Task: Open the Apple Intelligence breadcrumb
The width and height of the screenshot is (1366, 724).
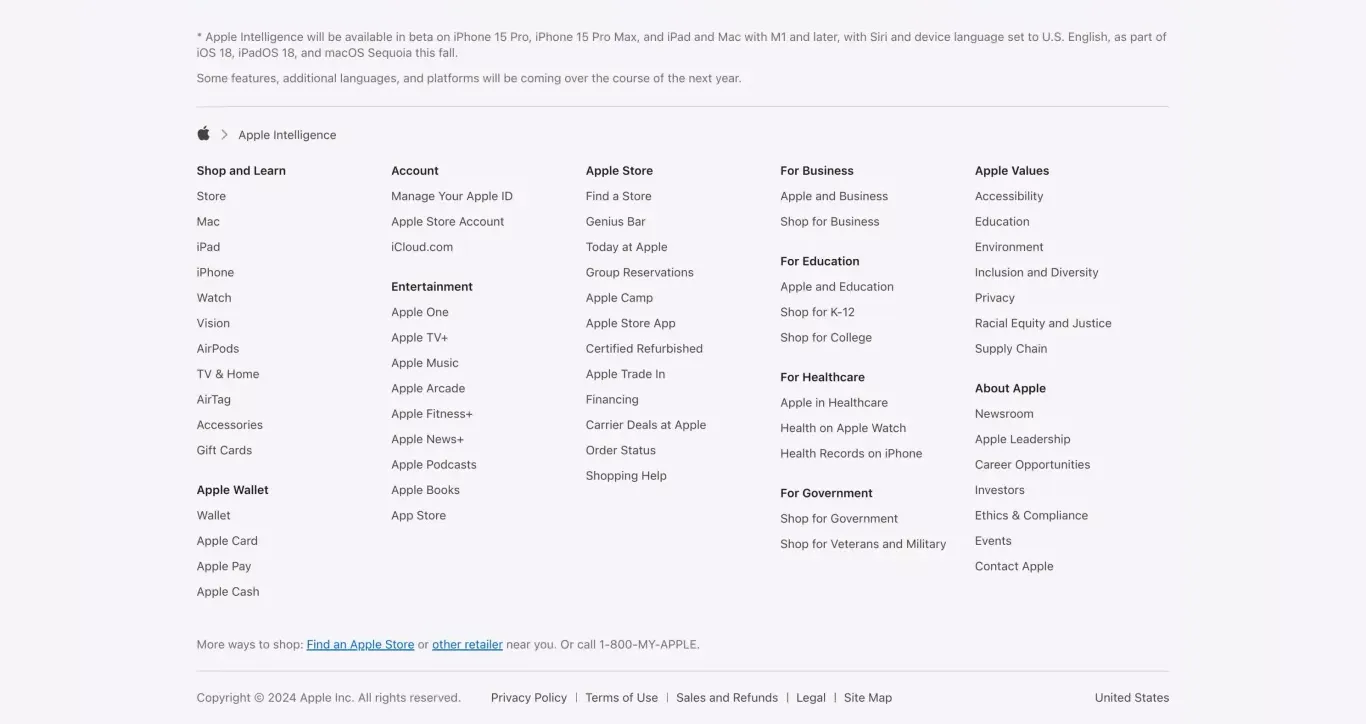Action: click(287, 135)
